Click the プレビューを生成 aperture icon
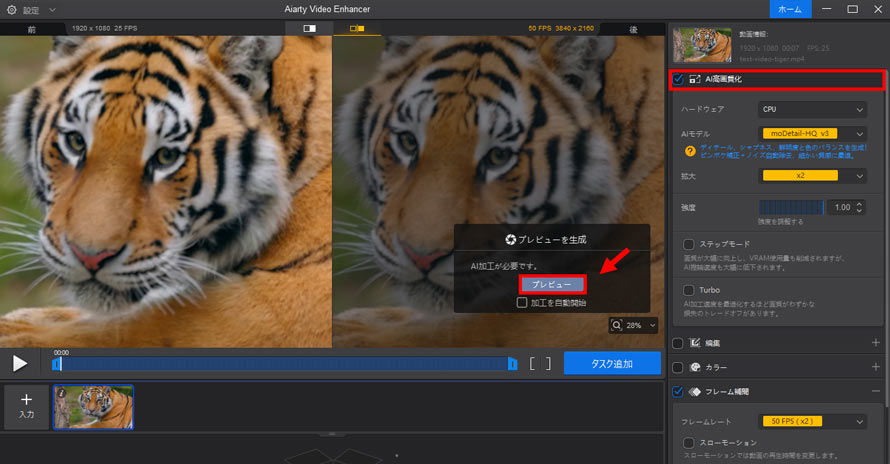 [x=510, y=240]
